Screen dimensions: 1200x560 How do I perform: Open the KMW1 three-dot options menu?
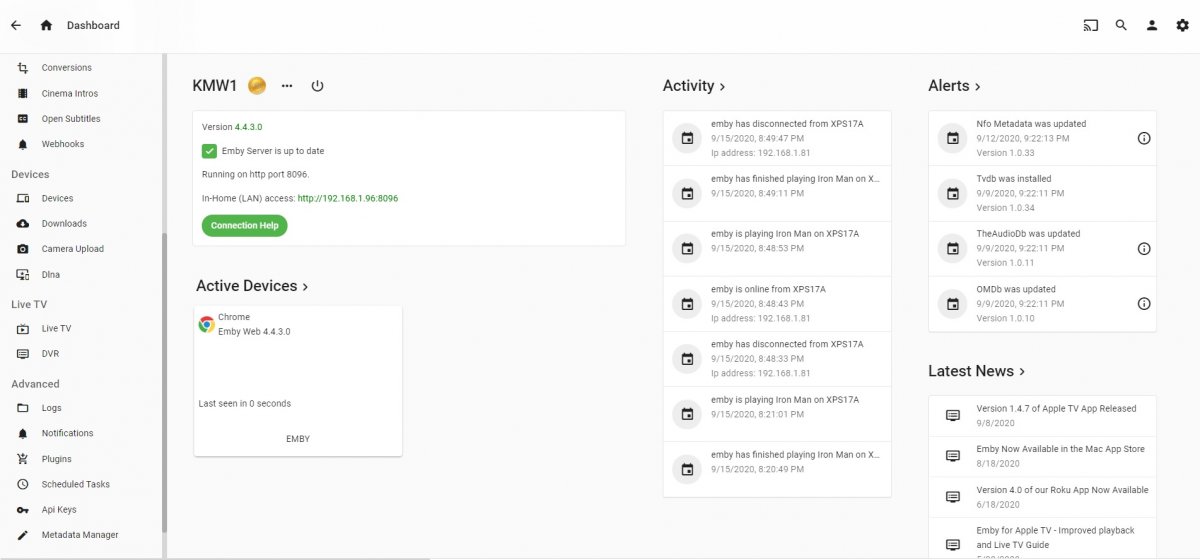[x=287, y=86]
